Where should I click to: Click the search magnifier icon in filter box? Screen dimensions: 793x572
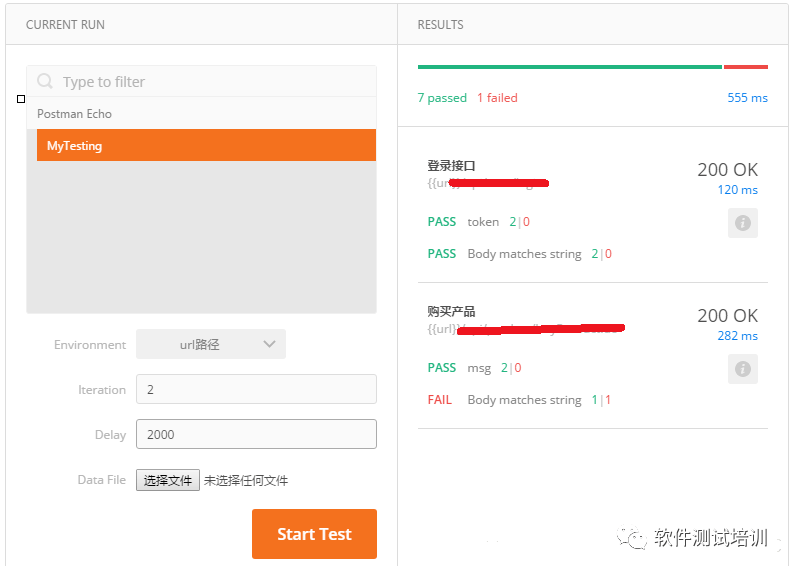click(x=45, y=81)
